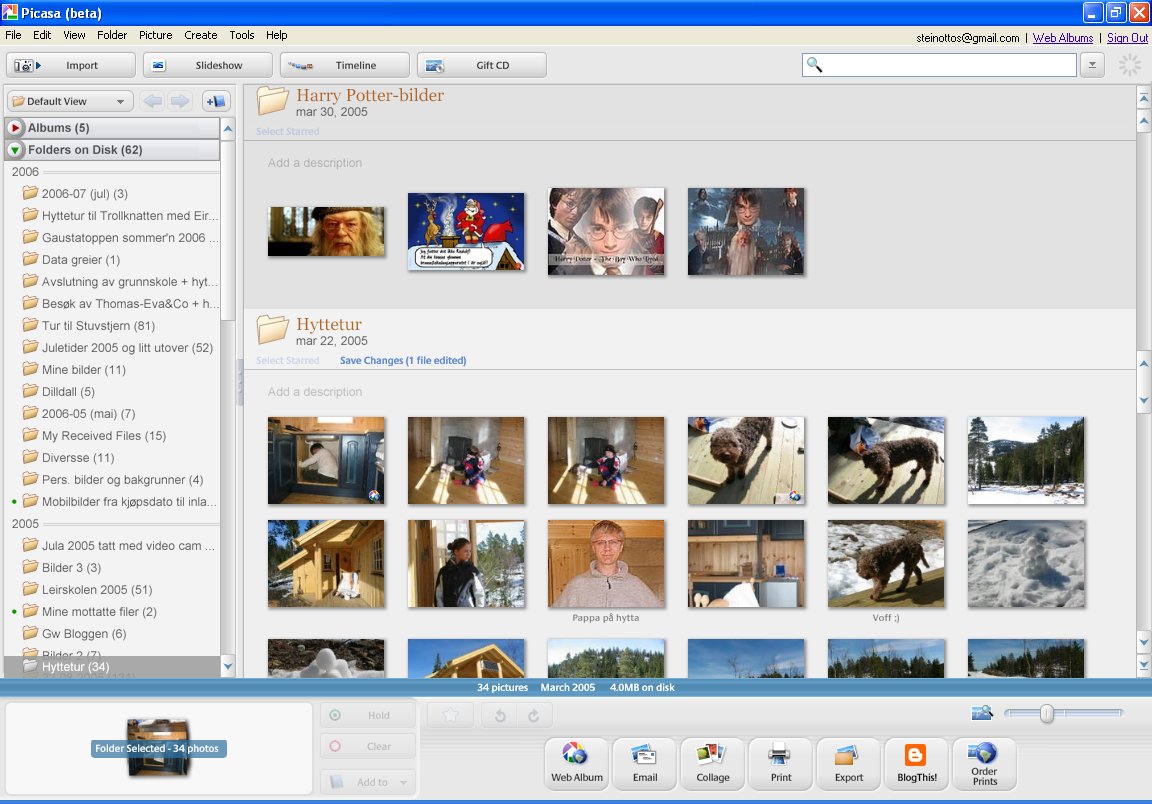
Task: Open the Edit menu
Action: pyautogui.click(x=42, y=35)
